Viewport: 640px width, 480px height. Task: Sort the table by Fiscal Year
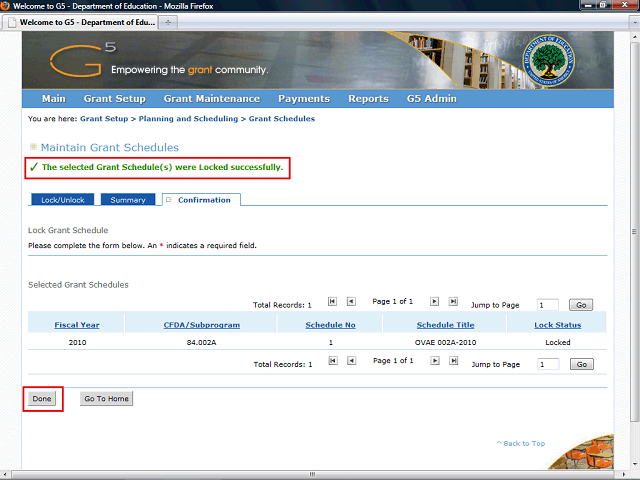pos(77,325)
